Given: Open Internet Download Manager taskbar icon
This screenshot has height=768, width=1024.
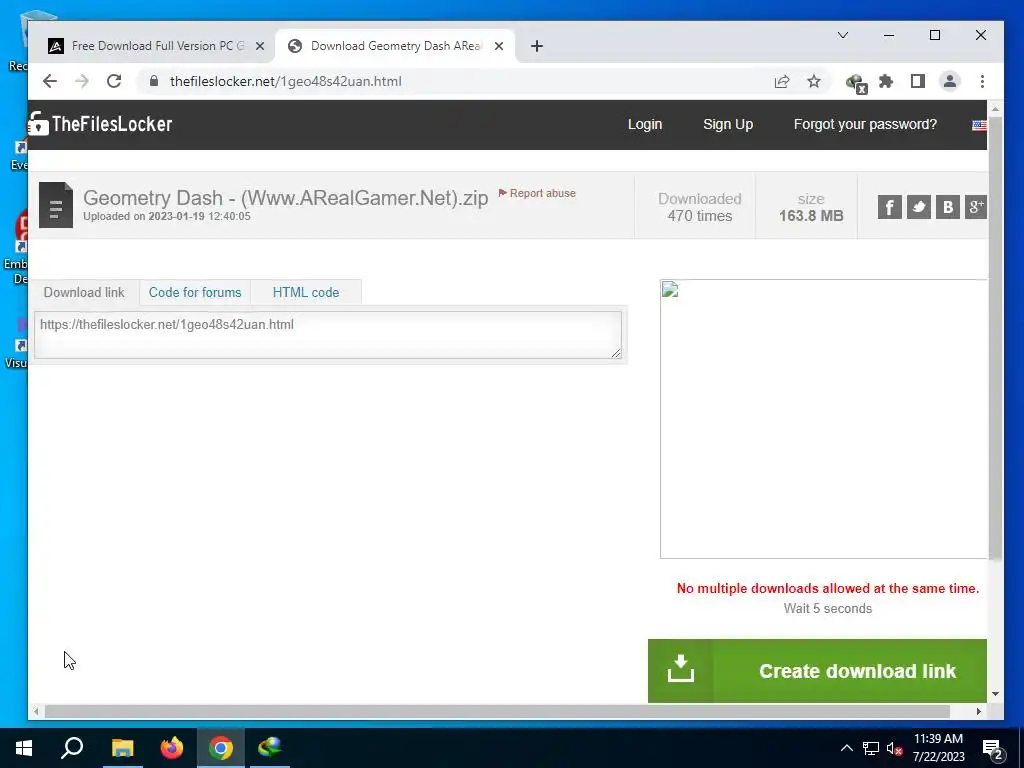Looking at the screenshot, I should click(x=270, y=748).
